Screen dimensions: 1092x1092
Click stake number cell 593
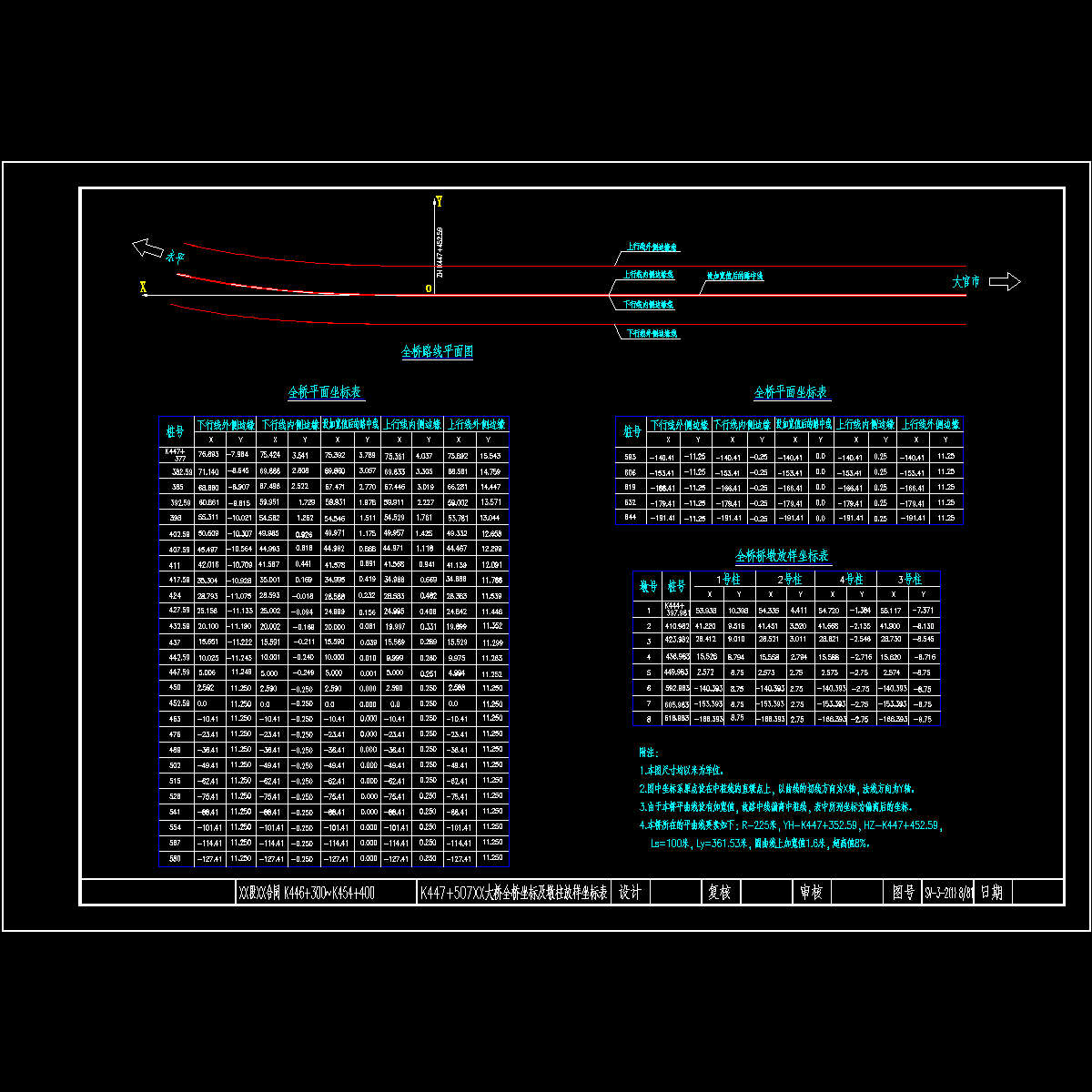(631, 456)
